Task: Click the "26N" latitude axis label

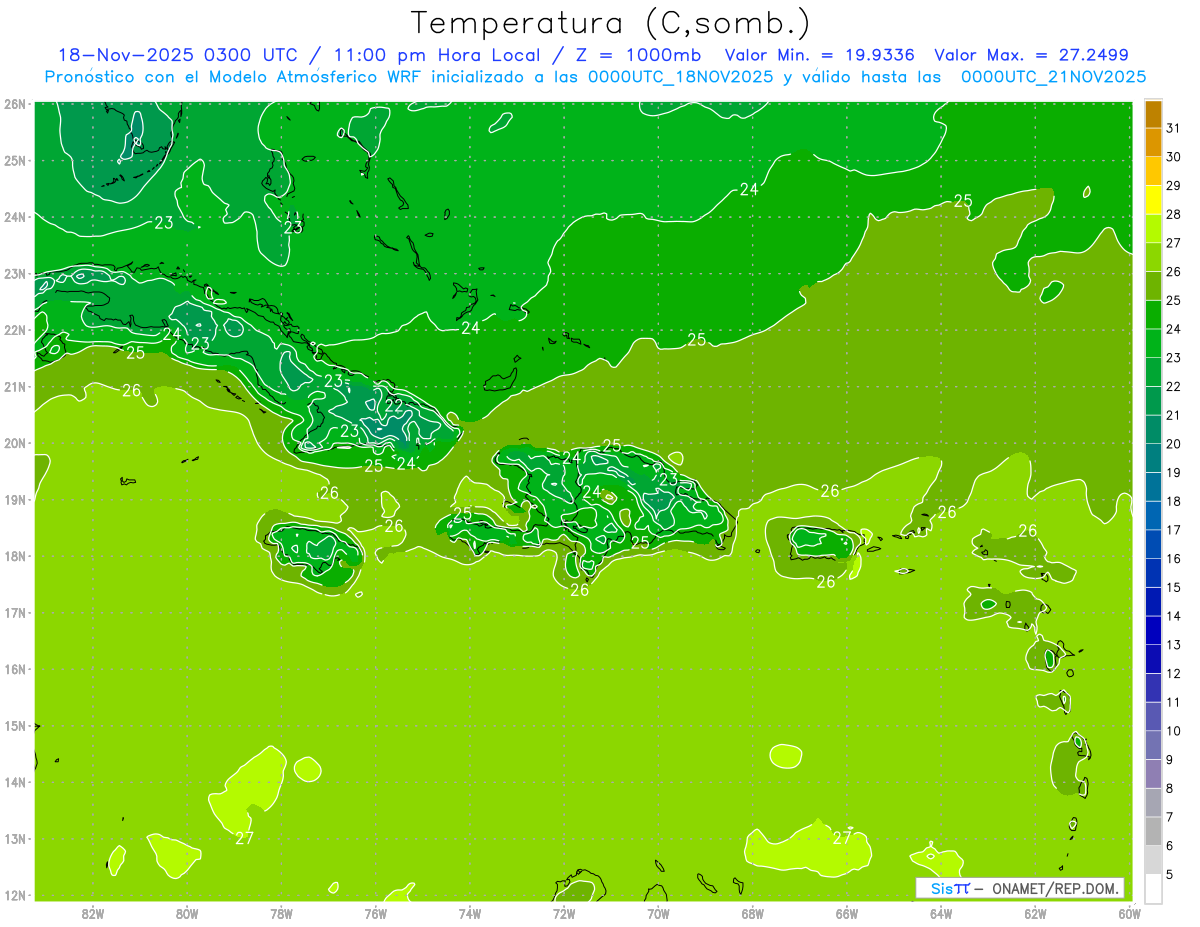Action: pos(15,104)
